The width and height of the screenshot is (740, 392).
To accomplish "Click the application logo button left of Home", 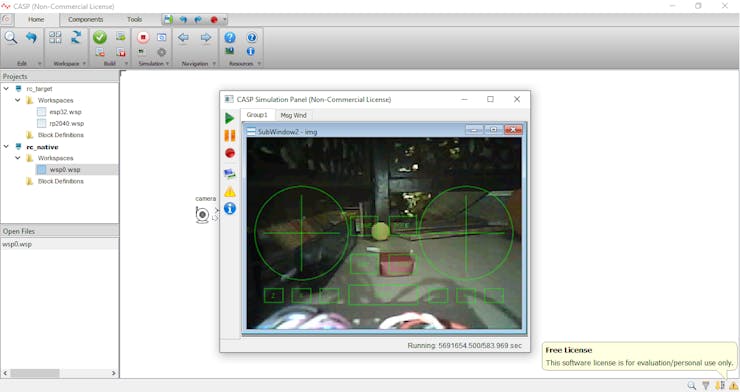I will pos(7,19).
